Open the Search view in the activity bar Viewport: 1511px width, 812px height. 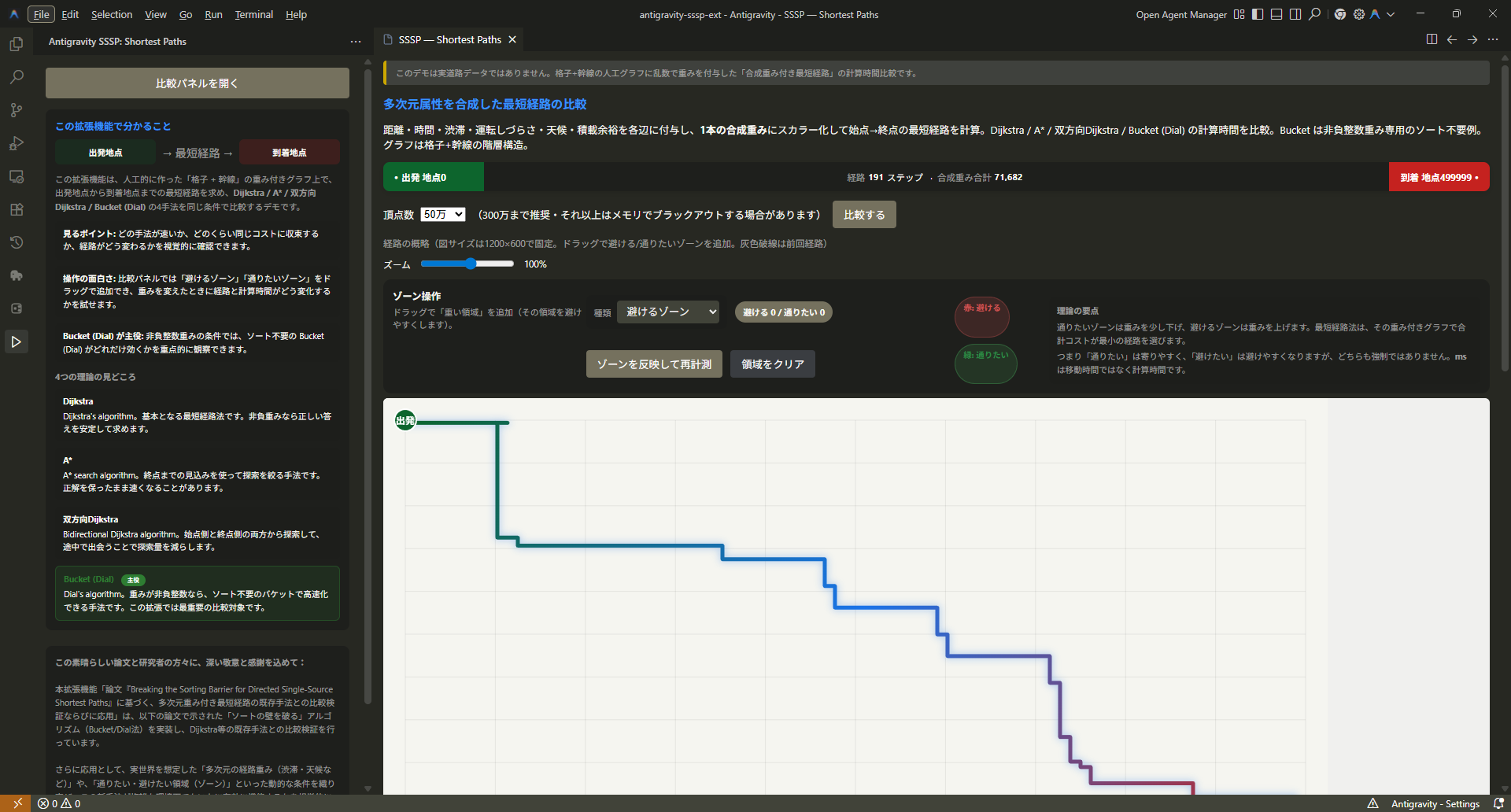[17, 77]
